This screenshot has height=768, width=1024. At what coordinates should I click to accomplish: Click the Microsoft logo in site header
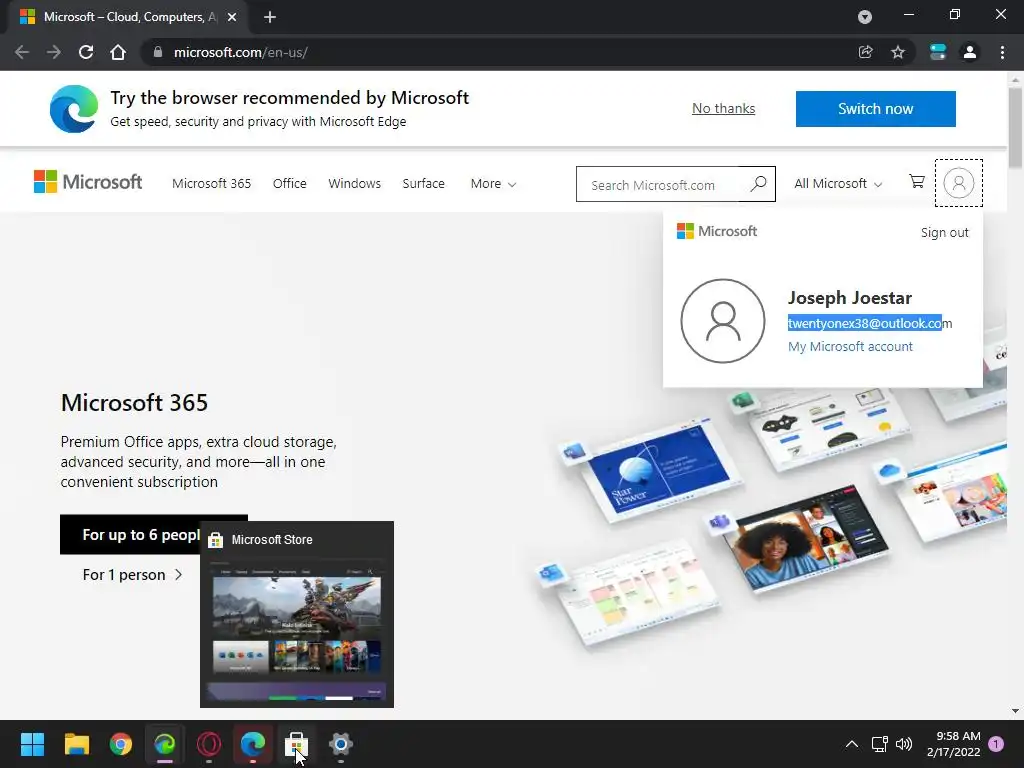88,182
